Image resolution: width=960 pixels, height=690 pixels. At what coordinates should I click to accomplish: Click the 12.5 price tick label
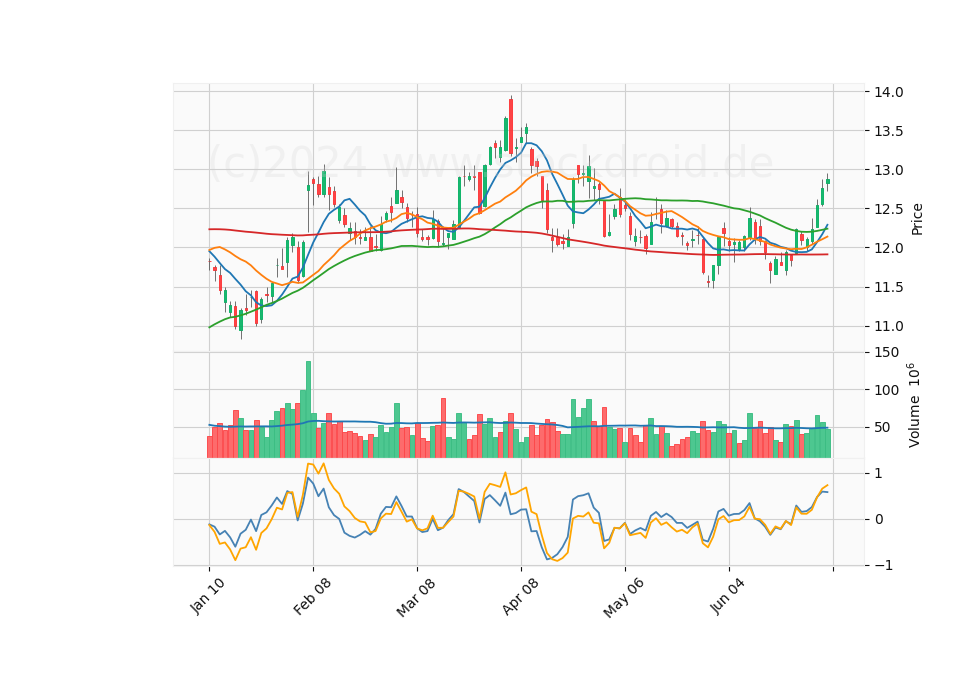point(888,209)
